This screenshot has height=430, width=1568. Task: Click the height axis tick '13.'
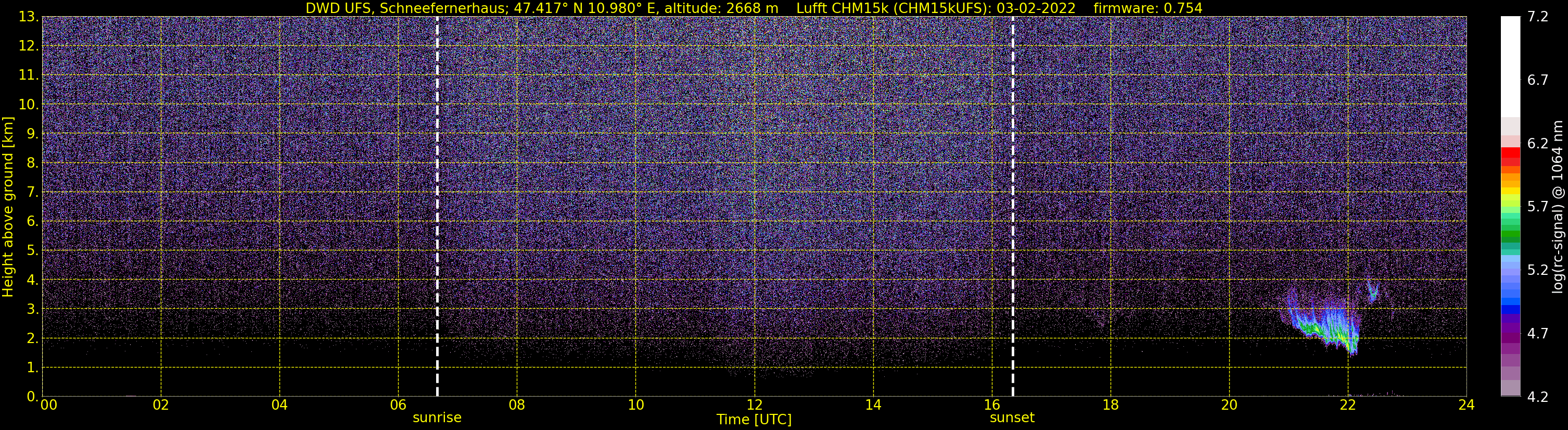(x=28, y=17)
